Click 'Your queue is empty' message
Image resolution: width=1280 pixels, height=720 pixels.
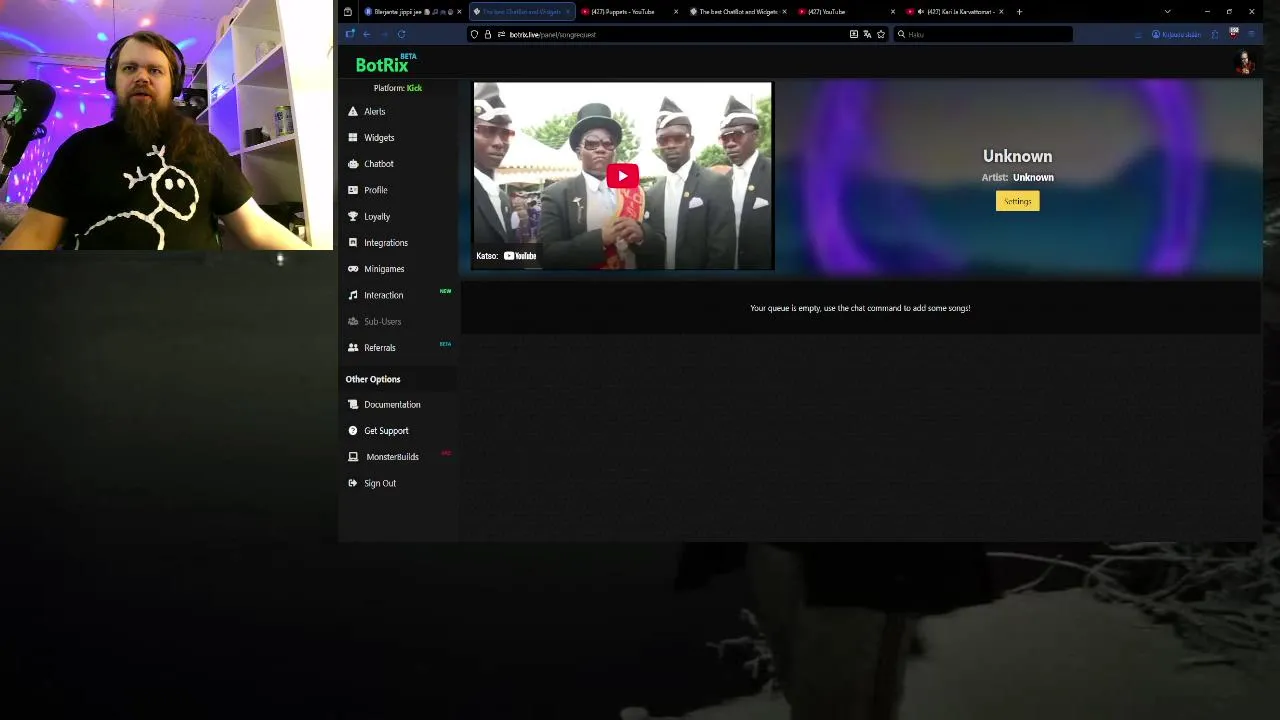click(860, 308)
